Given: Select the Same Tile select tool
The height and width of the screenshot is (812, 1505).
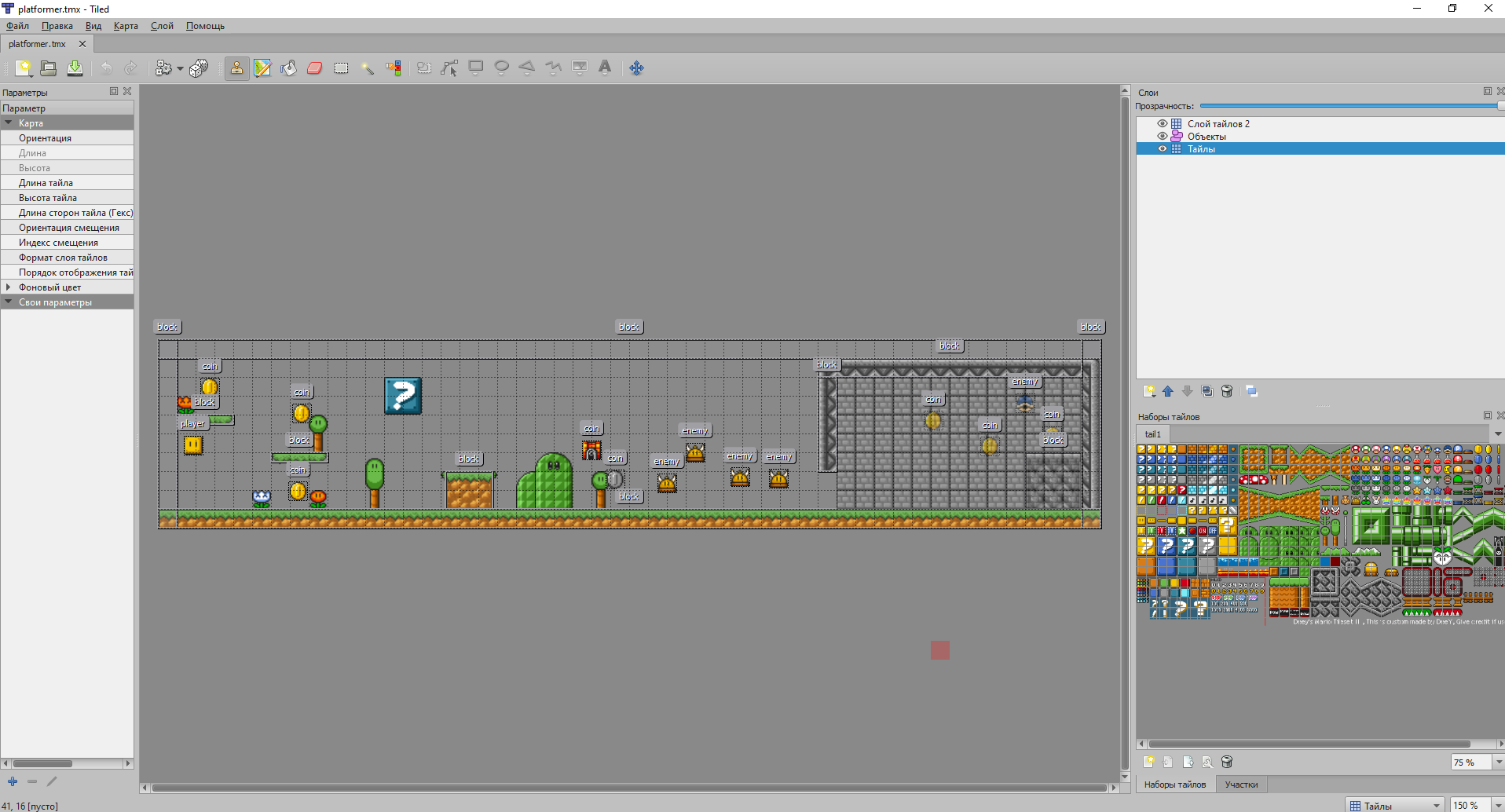Looking at the screenshot, I should (394, 68).
